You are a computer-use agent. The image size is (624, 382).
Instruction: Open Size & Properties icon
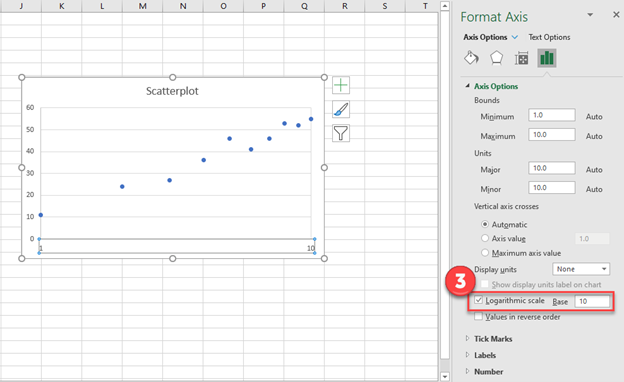pyautogui.click(x=521, y=58)
